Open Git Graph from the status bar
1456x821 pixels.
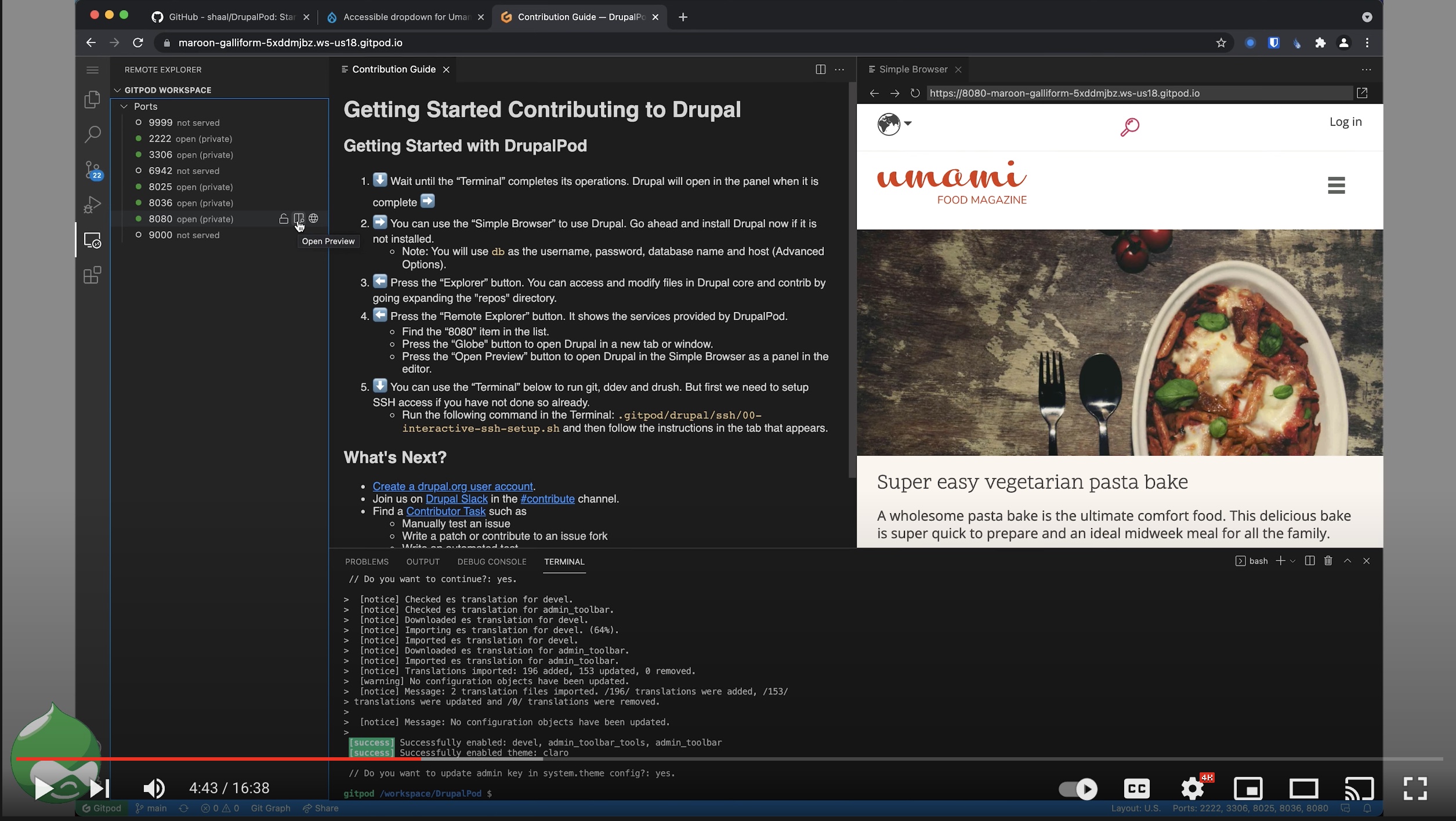270,807
